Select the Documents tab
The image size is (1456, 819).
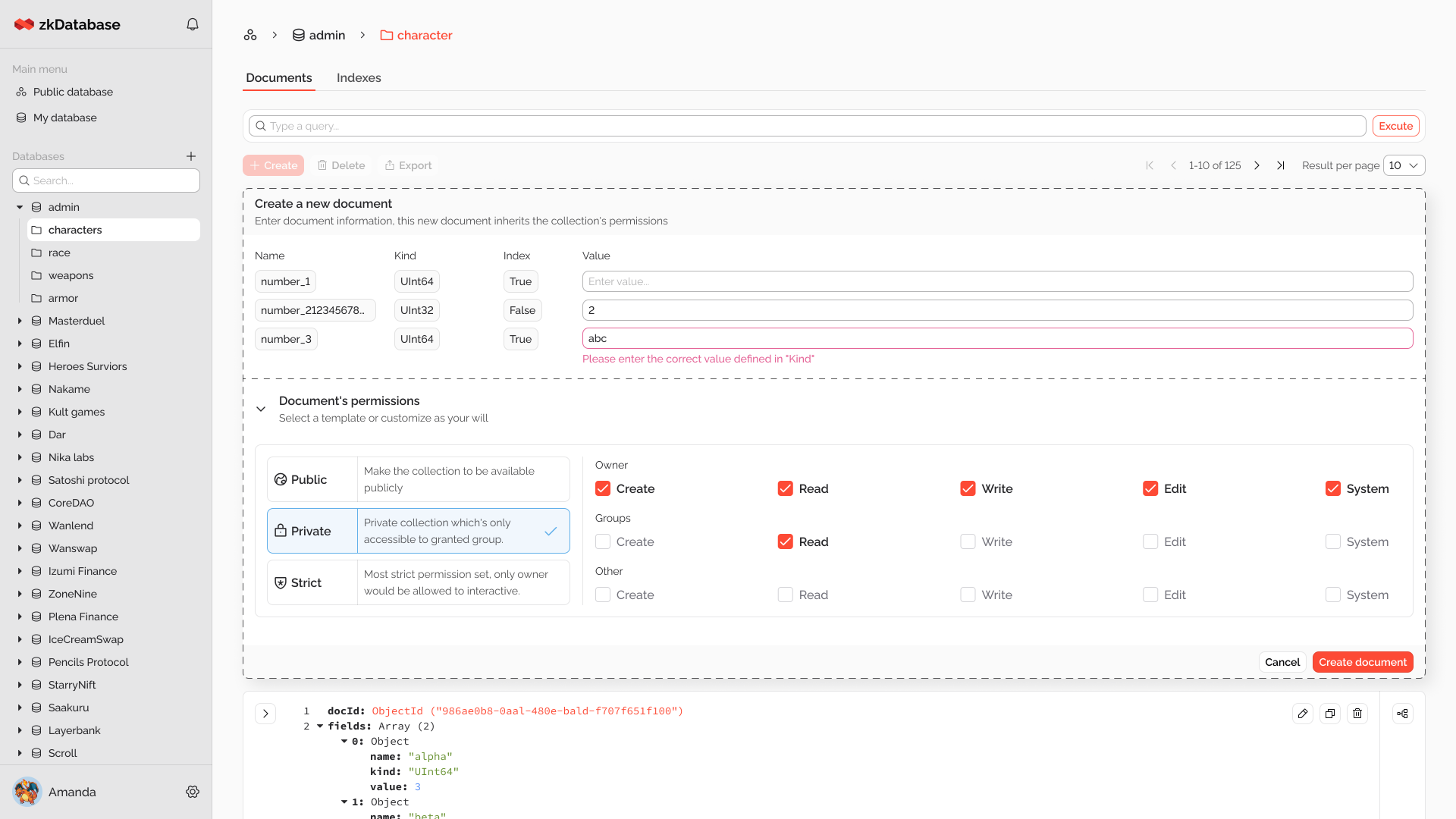[x=278, y=78]
